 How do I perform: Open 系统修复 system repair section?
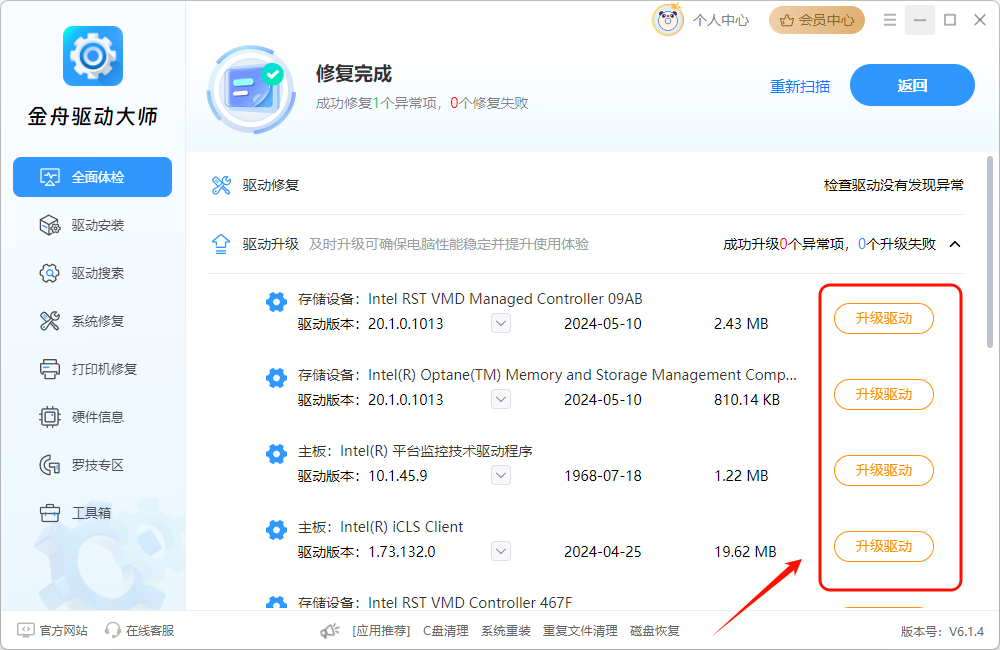pos(82,321)
